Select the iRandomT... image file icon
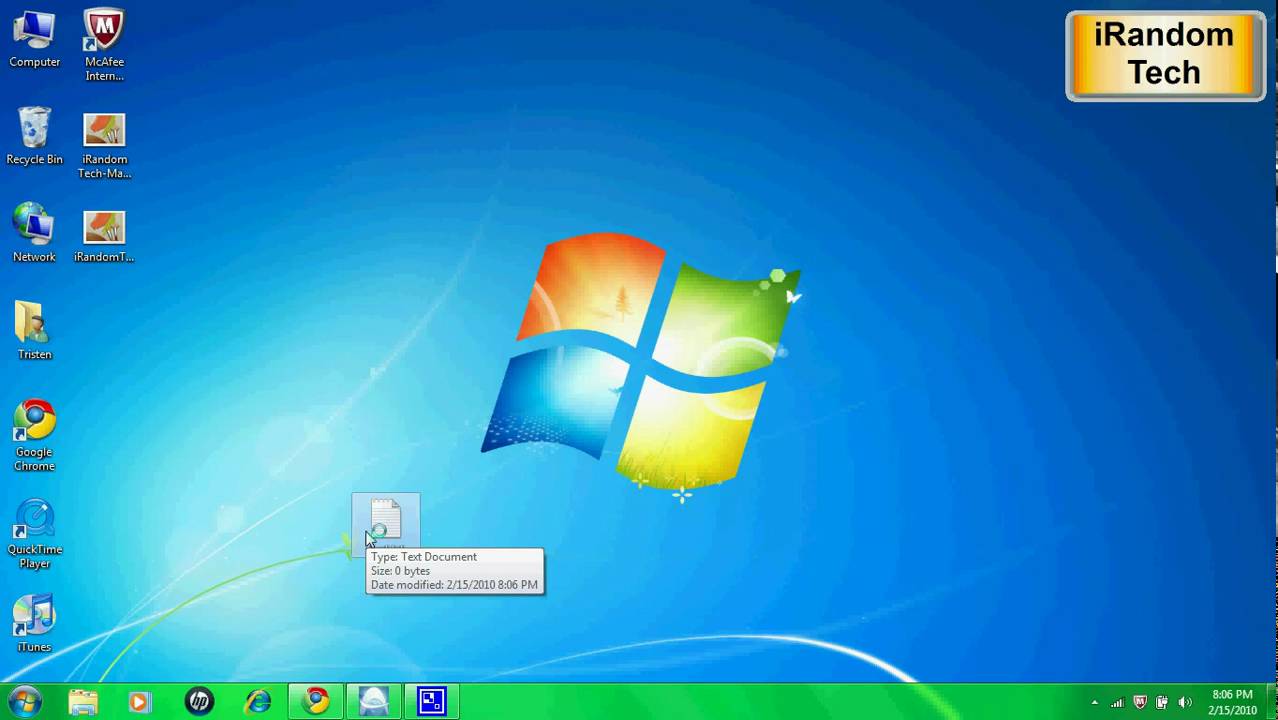This screenshot has height=720, width=1278. coord(104,236)
